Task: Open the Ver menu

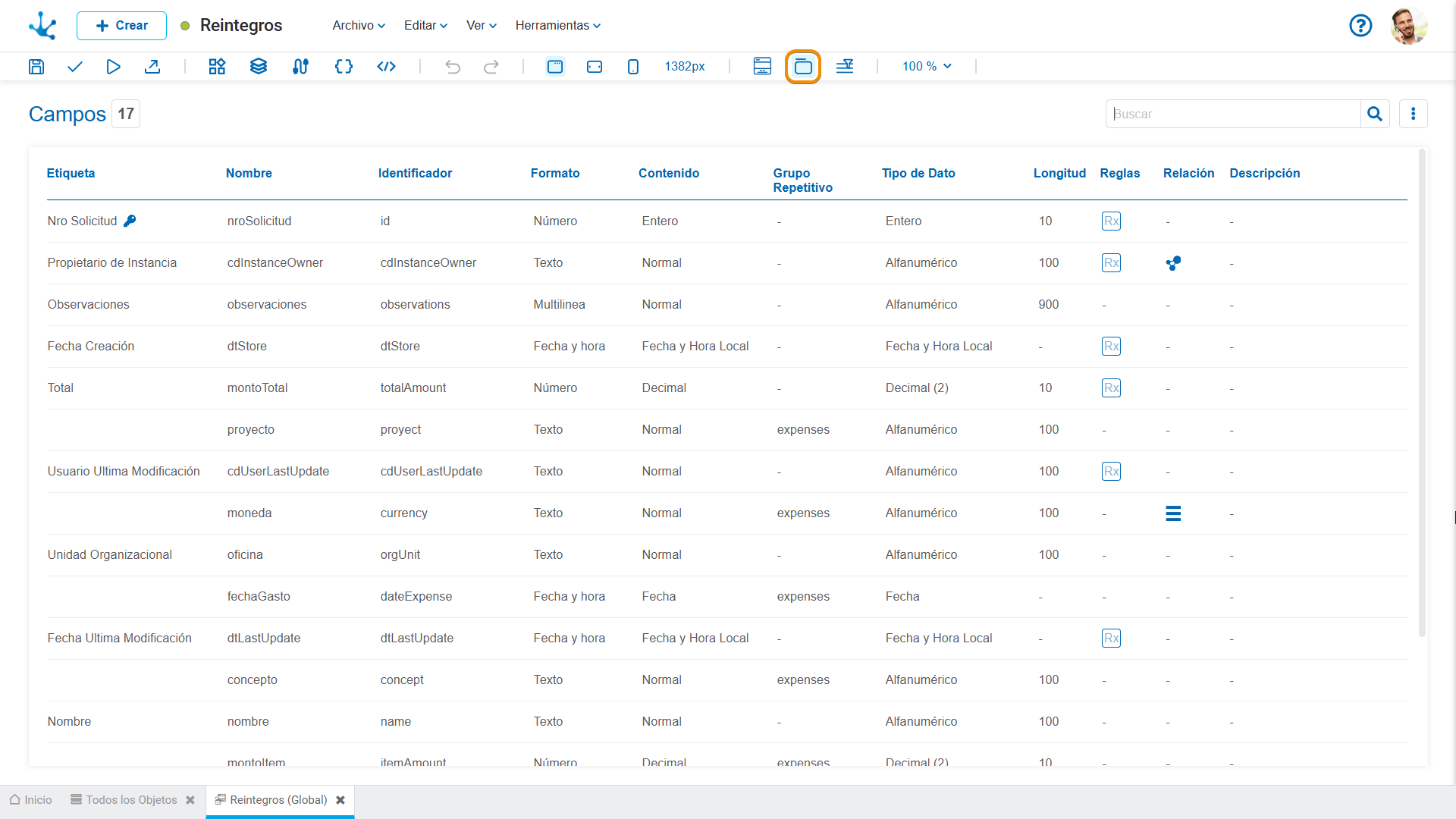Action: pyautogui.click(x=482, y=26)
